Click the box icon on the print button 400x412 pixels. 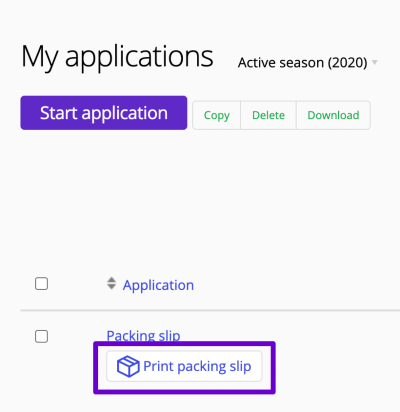tap(128, 366)
